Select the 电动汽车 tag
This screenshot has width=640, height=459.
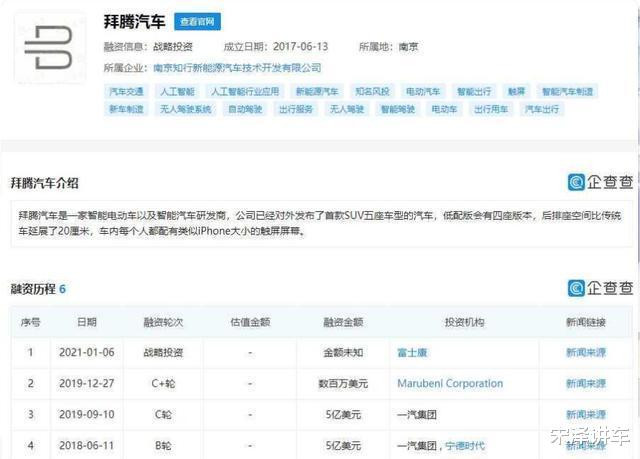(x=423, y=91)
